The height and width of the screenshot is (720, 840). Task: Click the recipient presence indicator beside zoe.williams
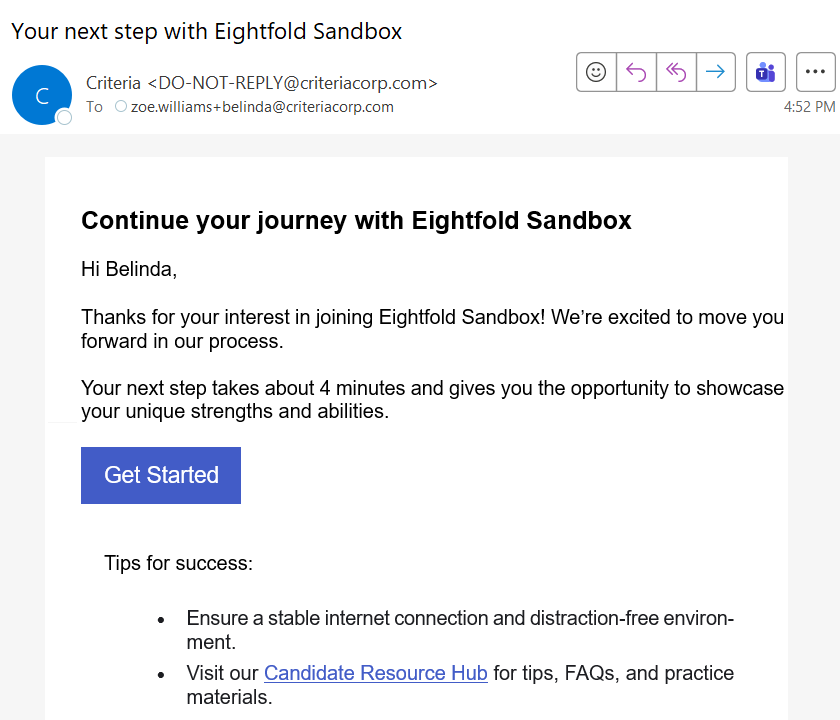(x=121, y=106)
